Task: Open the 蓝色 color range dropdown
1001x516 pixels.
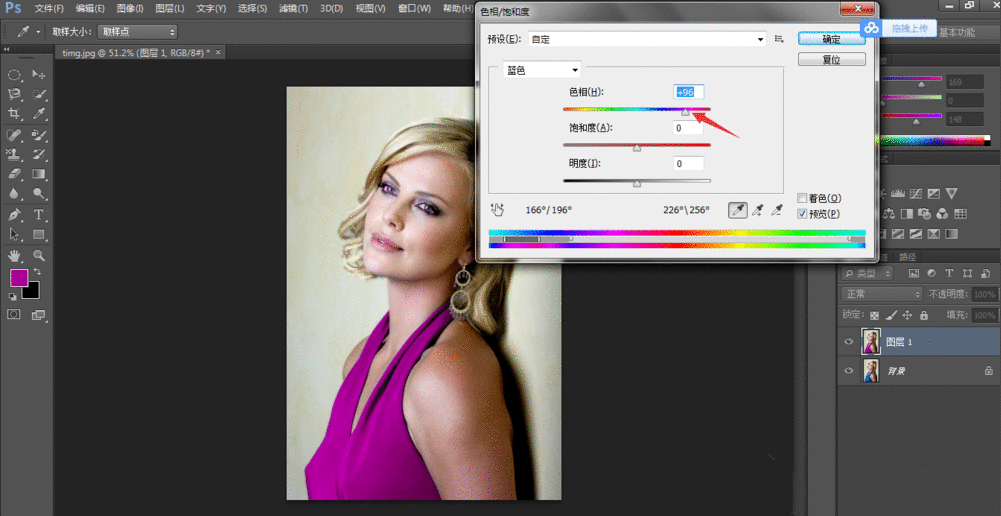Action: 540,70
